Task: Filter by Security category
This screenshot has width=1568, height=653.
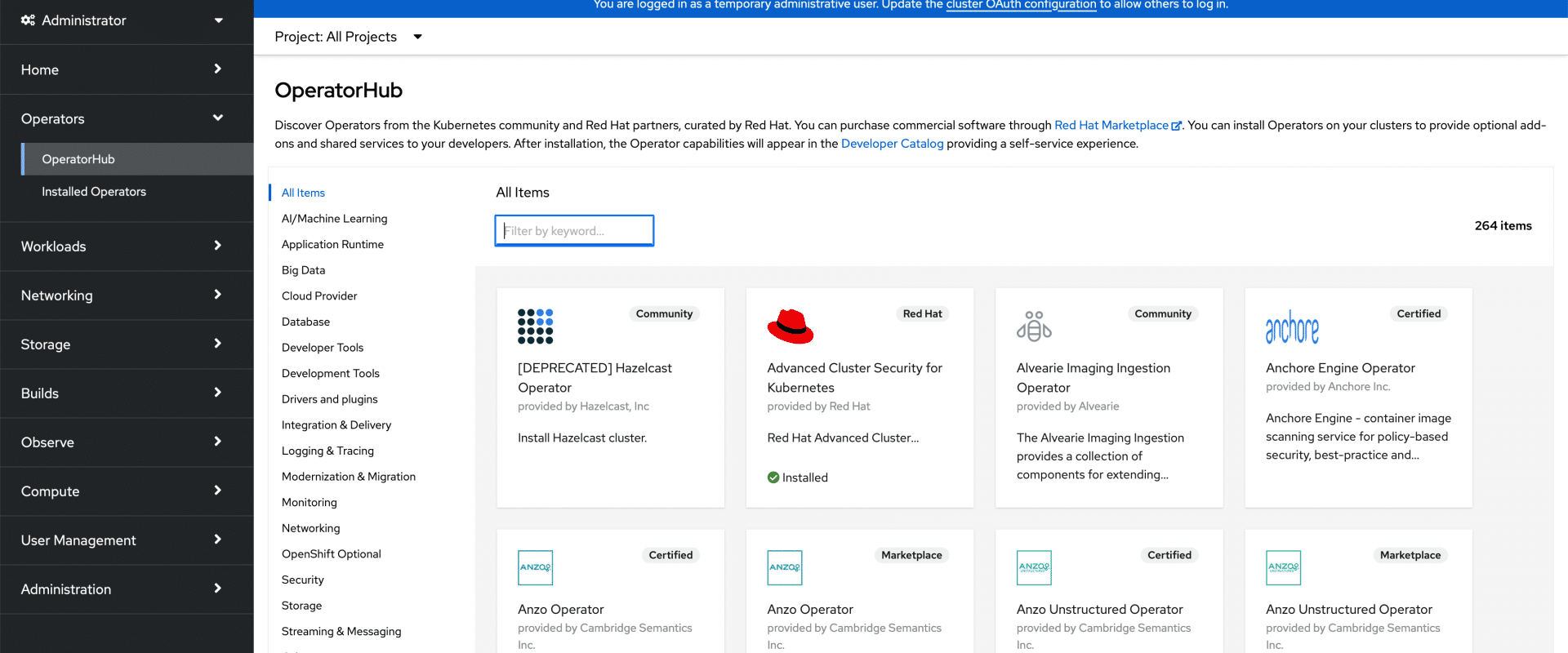Action: (302, 580)
